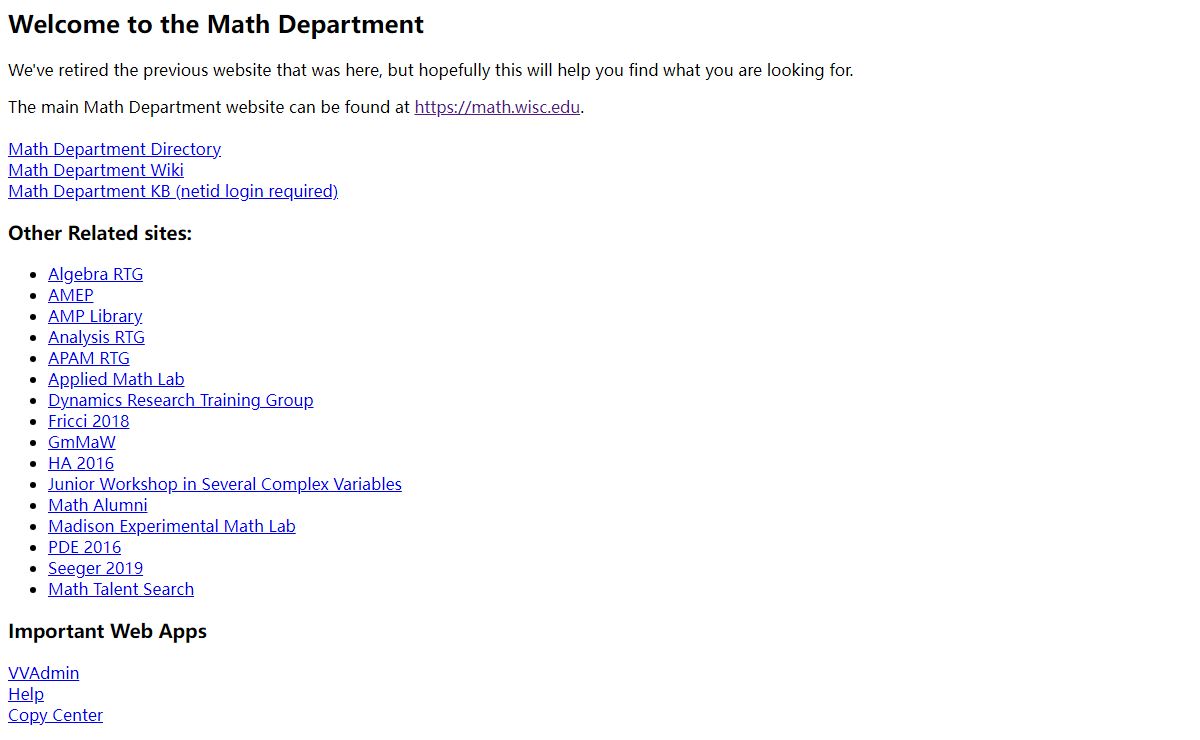Open the Applied Math Lab link
1200x740 pixels.
click(x=116, y=379)
